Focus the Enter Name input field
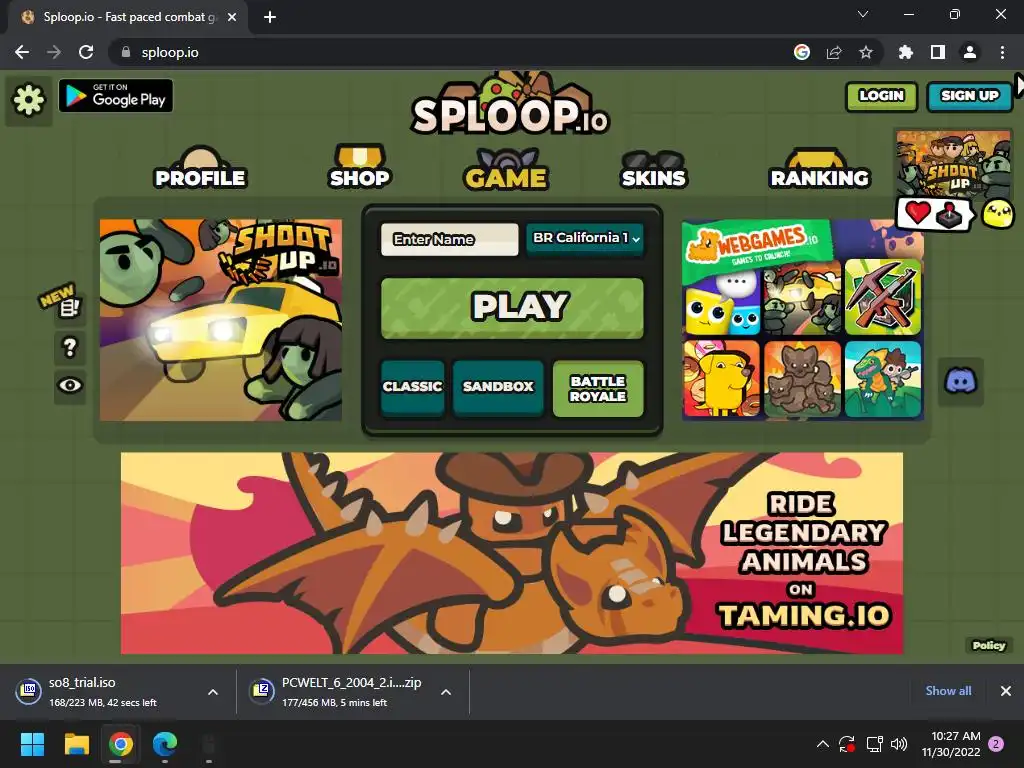 point(449,240)
